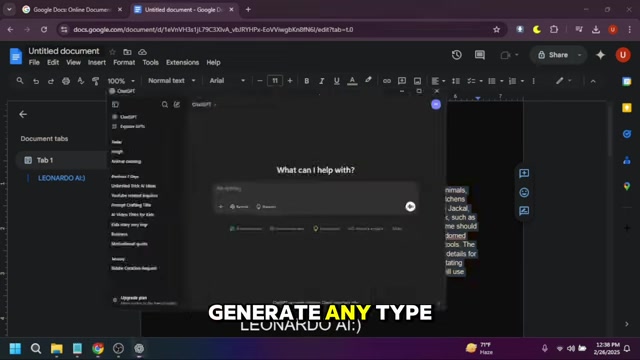Screen dimensions: 640x360
Task: Toggle underline formatting in toolbar
Action: [x=337, y=81]
